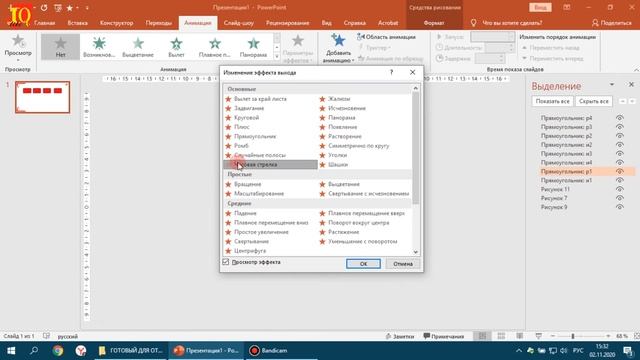Toggle visibility of 'Прямоугольник: р3'
The width and height of the screenshot is (640, 360).
620,127
